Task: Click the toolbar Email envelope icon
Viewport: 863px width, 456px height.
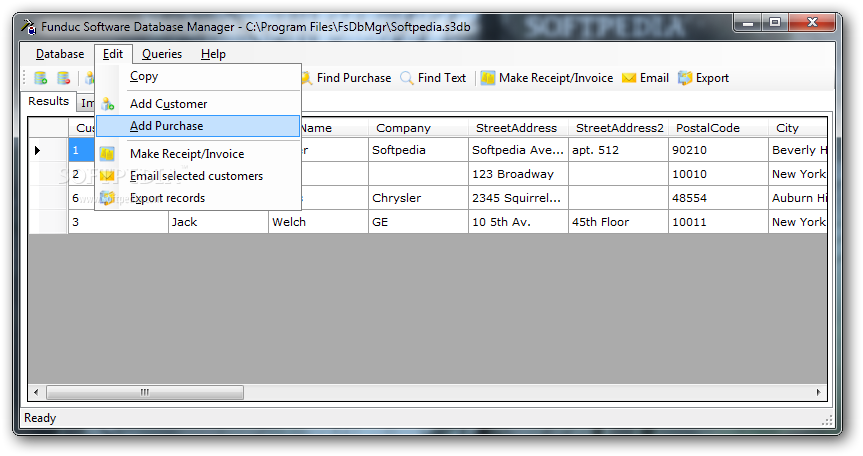Action: (629, 78)
